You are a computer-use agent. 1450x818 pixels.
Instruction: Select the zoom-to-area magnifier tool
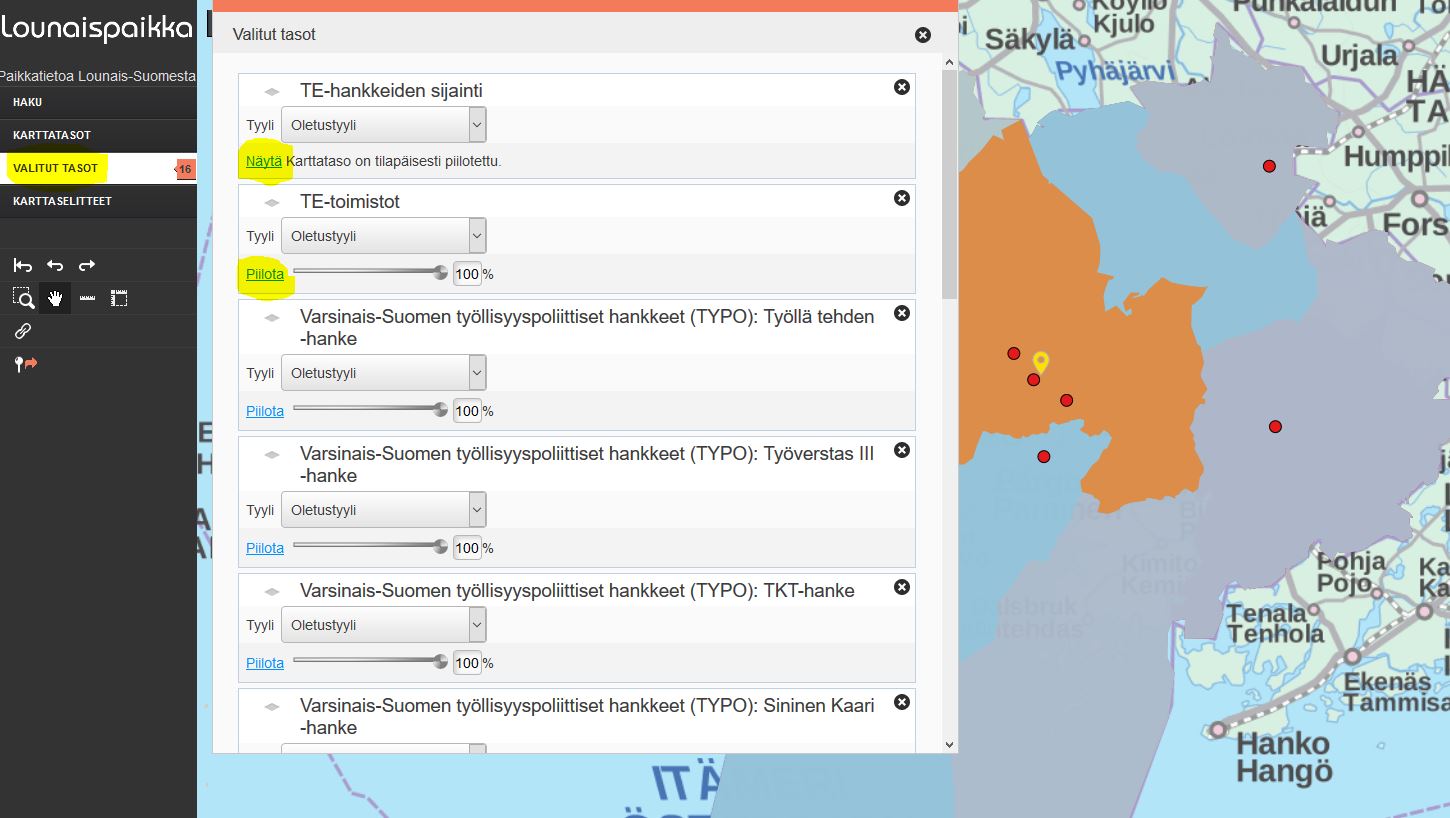click(x=22, y=298)
